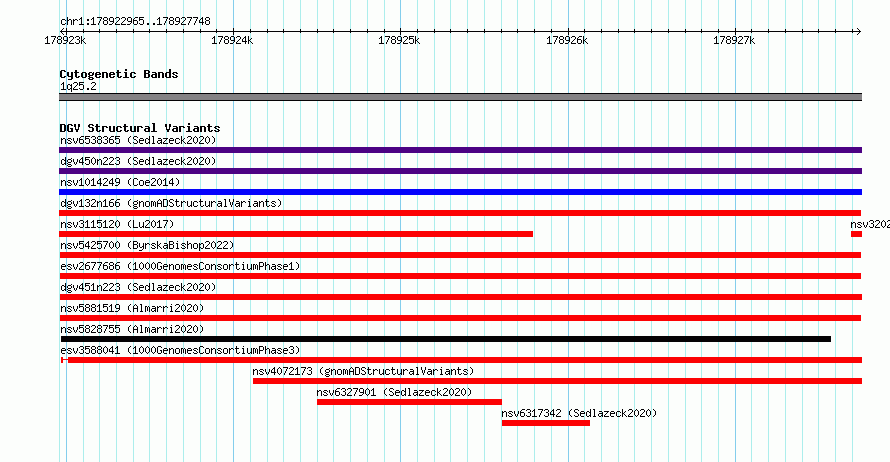Select the 1q25.2 band label
This screenshot has width=890, height=462.
tap(78, 86)
